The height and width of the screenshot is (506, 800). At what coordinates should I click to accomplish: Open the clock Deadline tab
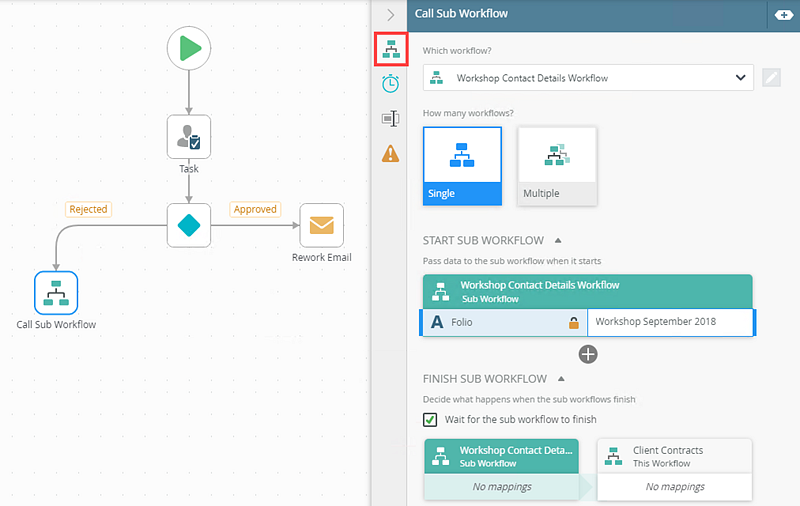[390, 84]
